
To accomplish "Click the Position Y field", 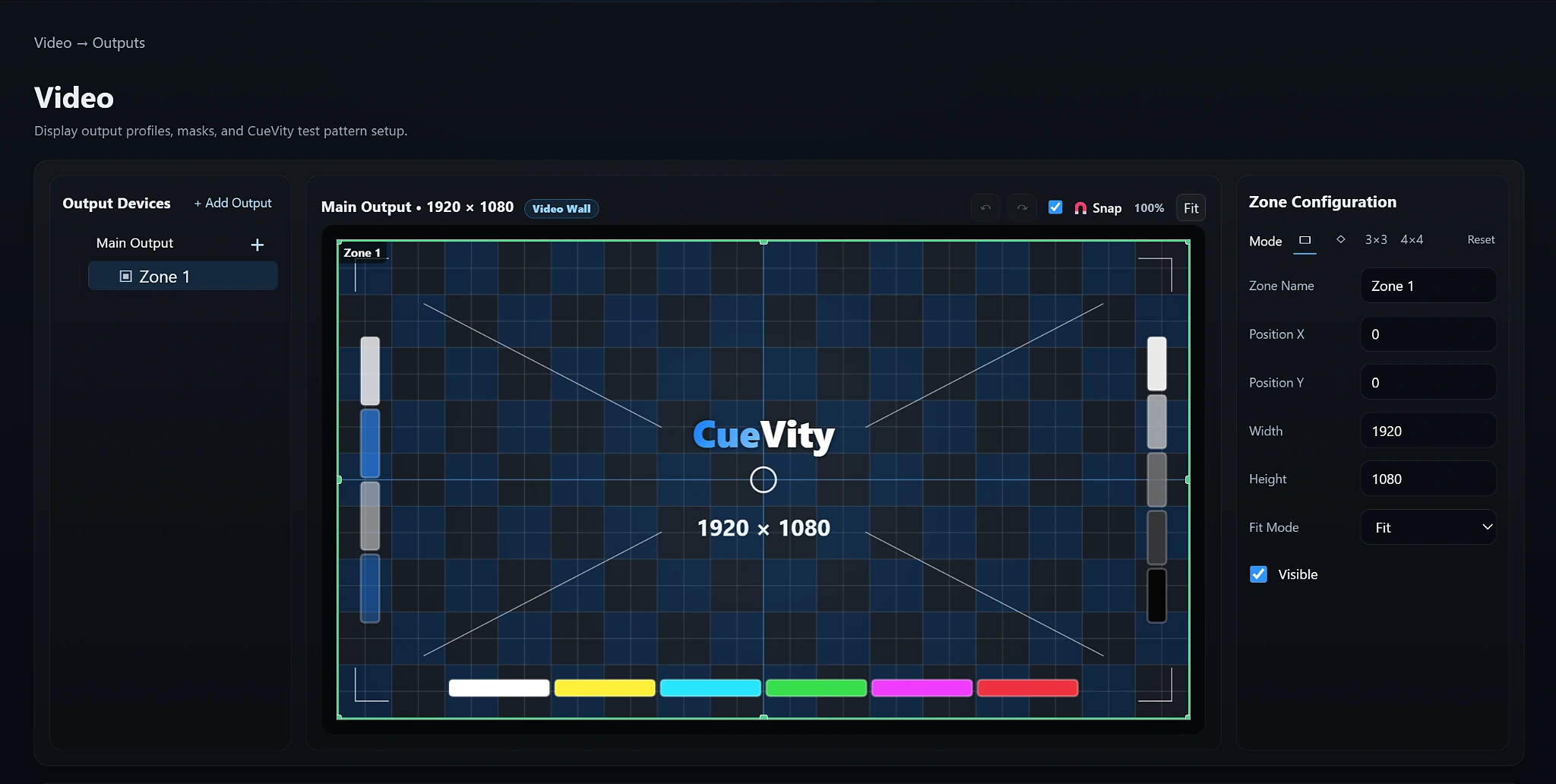I will [1428, 383].
